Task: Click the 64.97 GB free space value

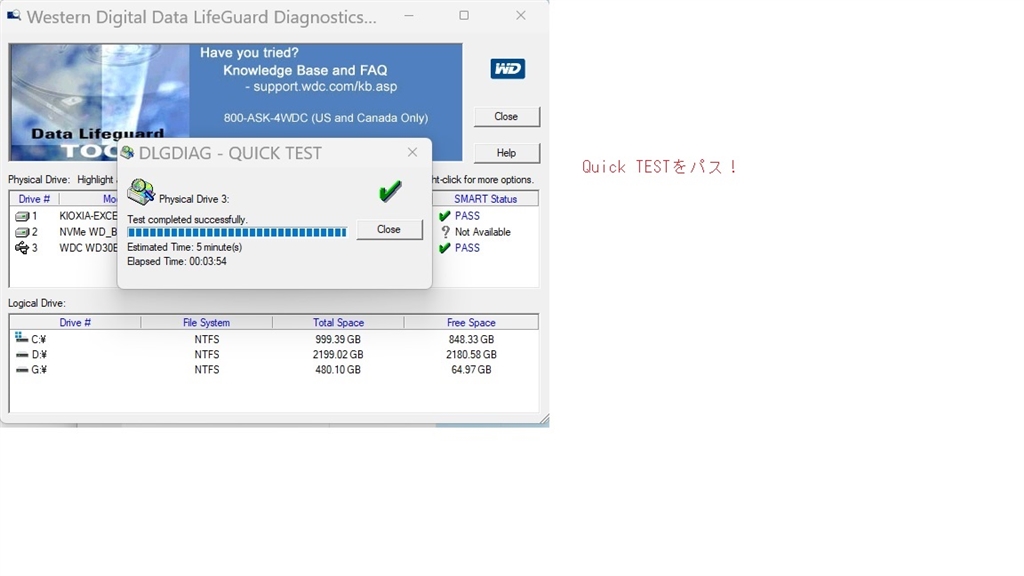Action: point(471,370)
